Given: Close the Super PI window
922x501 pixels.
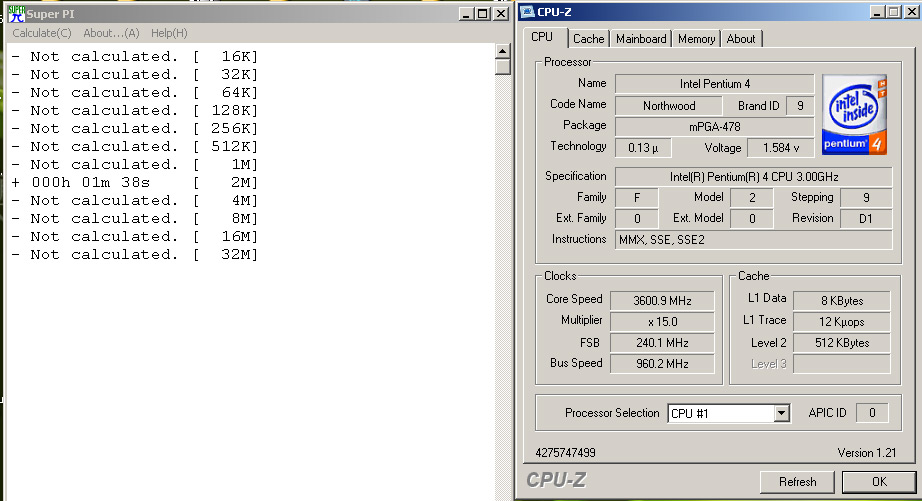Looking at the screenshot, I should click(500, 14).
